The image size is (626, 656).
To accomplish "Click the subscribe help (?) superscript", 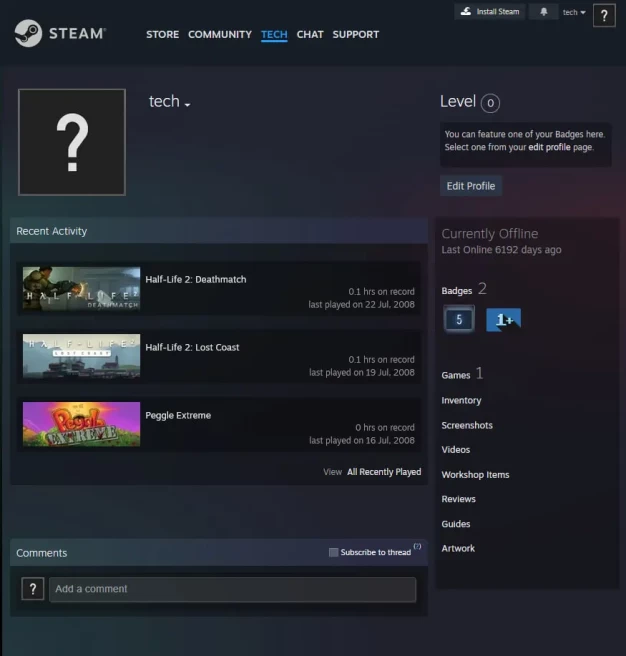I will click(417, 546).
